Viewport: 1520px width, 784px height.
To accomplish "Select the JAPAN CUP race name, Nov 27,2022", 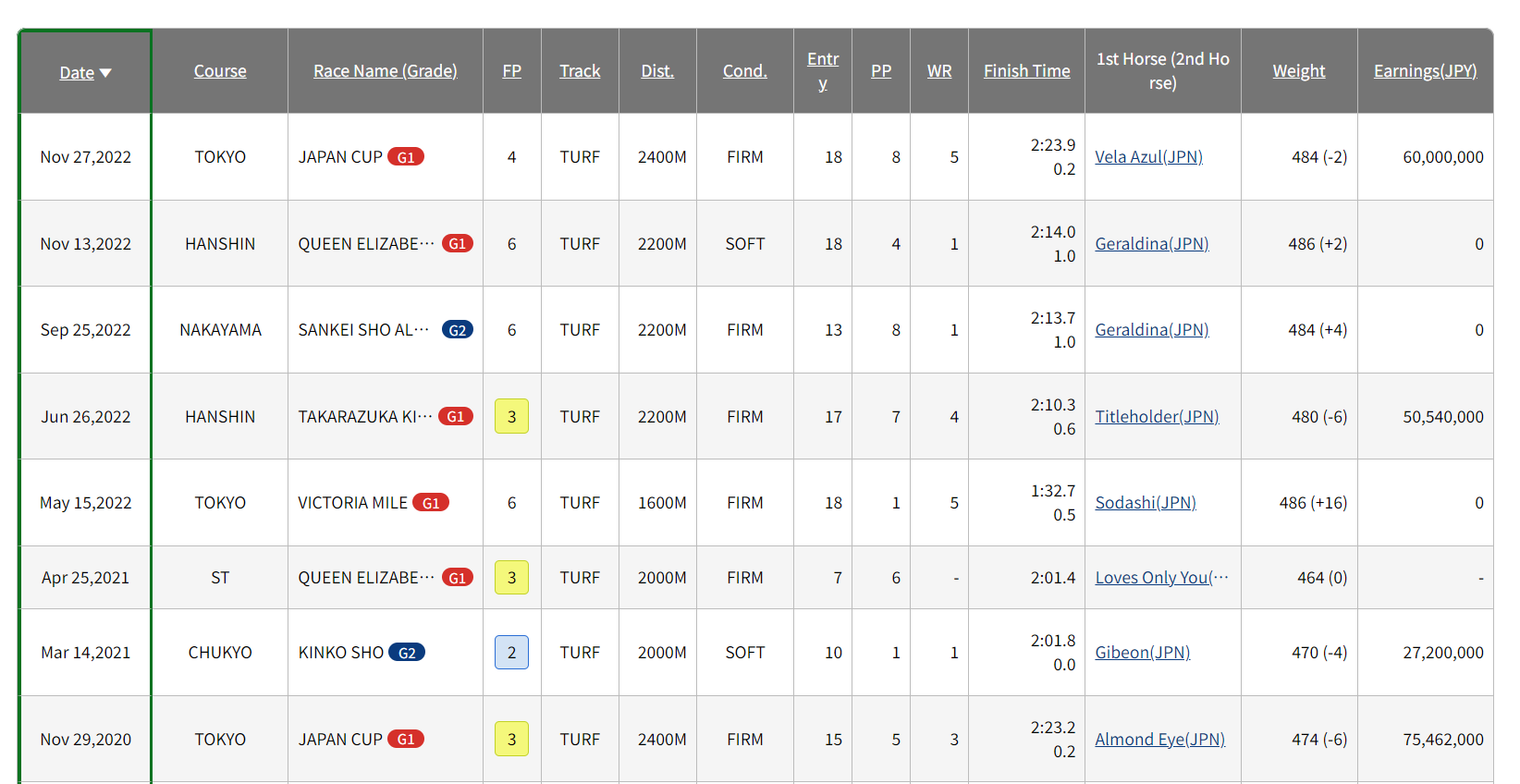I will coord(340,157).
